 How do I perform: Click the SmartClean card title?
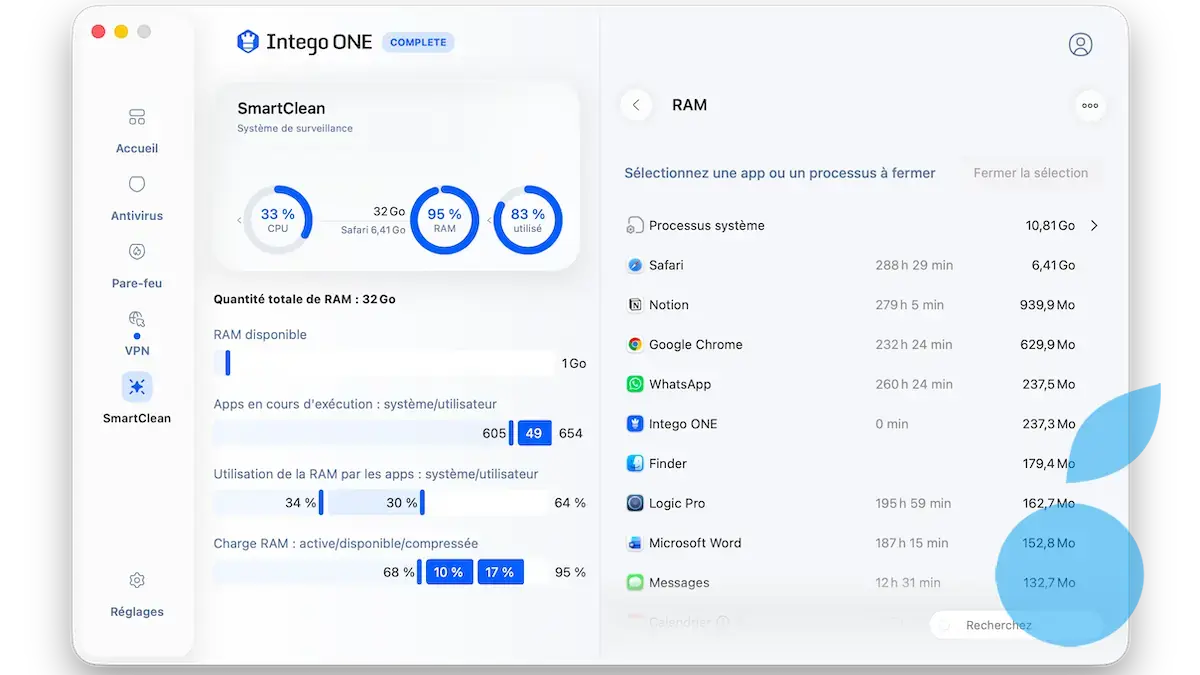point(281,108)
